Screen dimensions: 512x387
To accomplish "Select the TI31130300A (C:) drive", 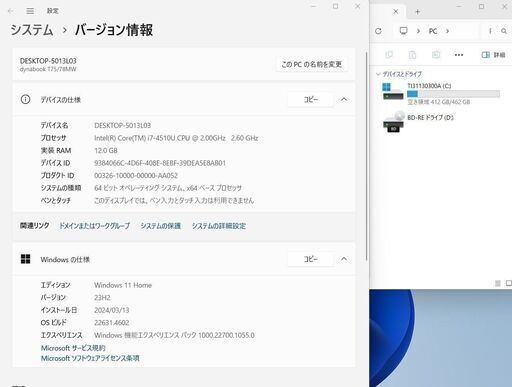I will coord(441,94).
